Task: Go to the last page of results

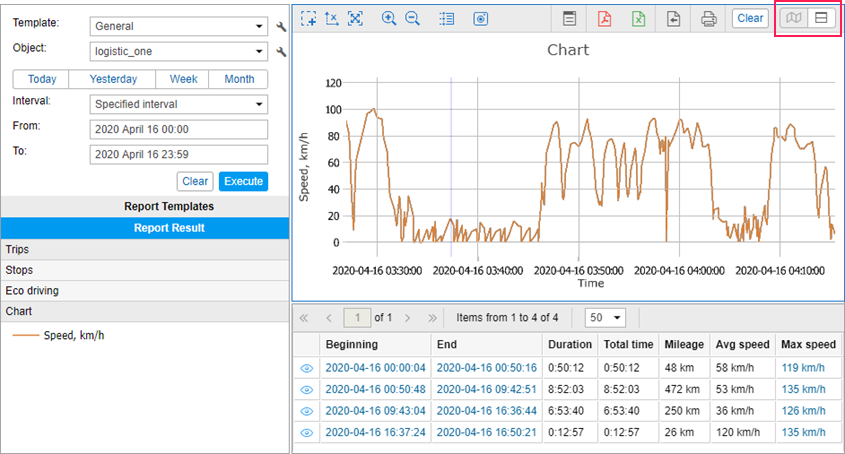Action: (x=432, y=318)
